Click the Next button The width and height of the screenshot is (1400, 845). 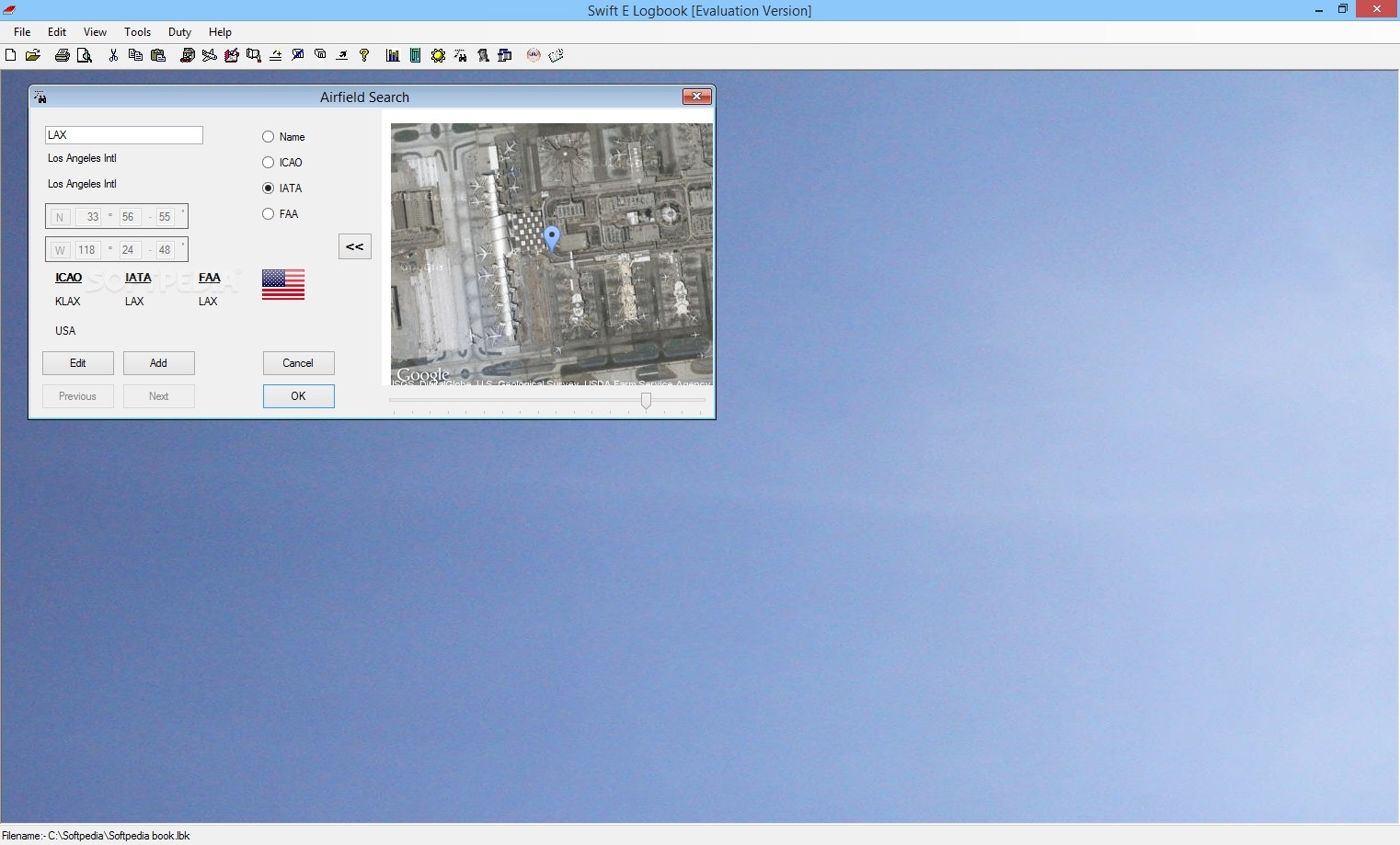(x=159, y=396)
